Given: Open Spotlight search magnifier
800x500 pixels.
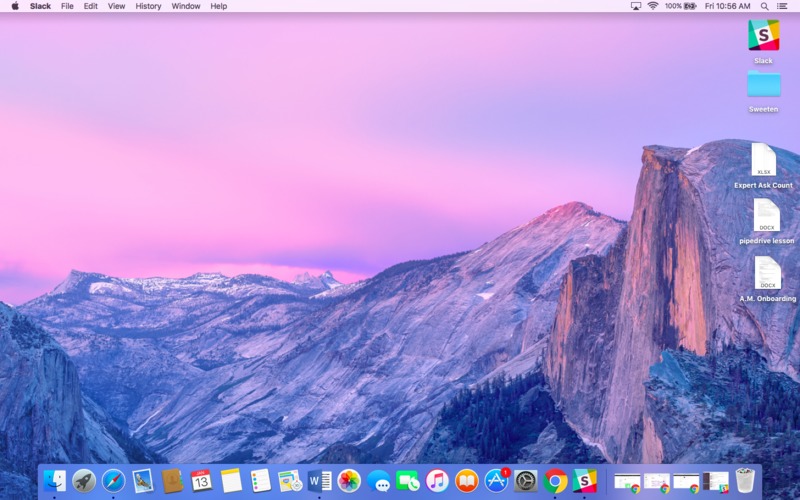Looking at the screenshot, I should click(764, 6).
